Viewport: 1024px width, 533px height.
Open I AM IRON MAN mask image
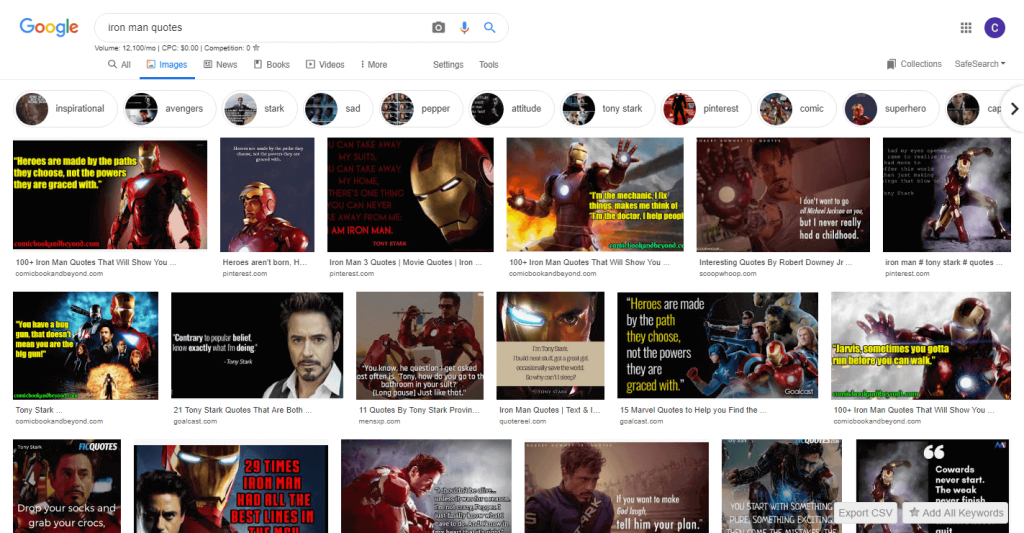pos(410,195)
